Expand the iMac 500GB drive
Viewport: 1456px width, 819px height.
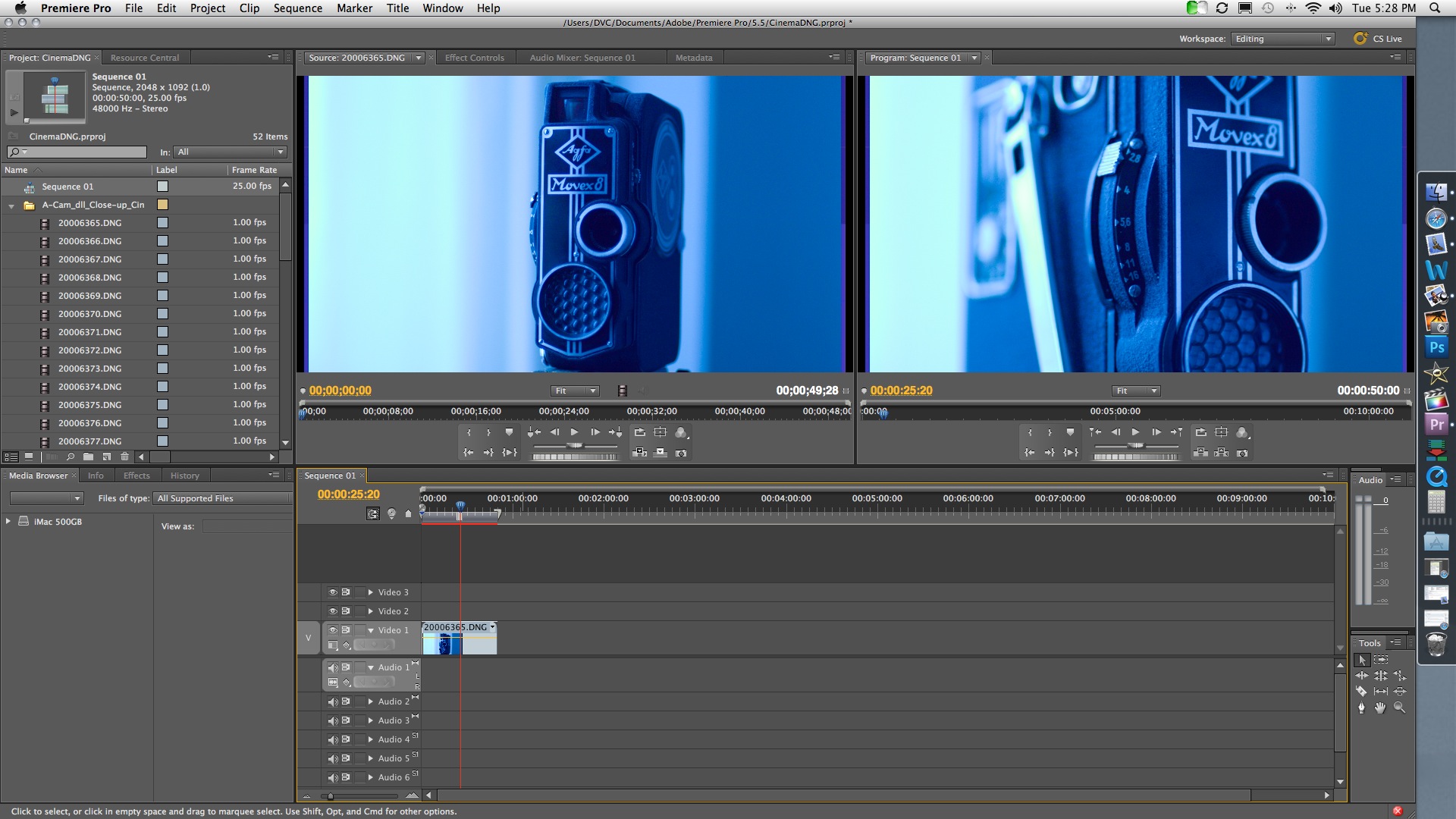click(8, 521)
